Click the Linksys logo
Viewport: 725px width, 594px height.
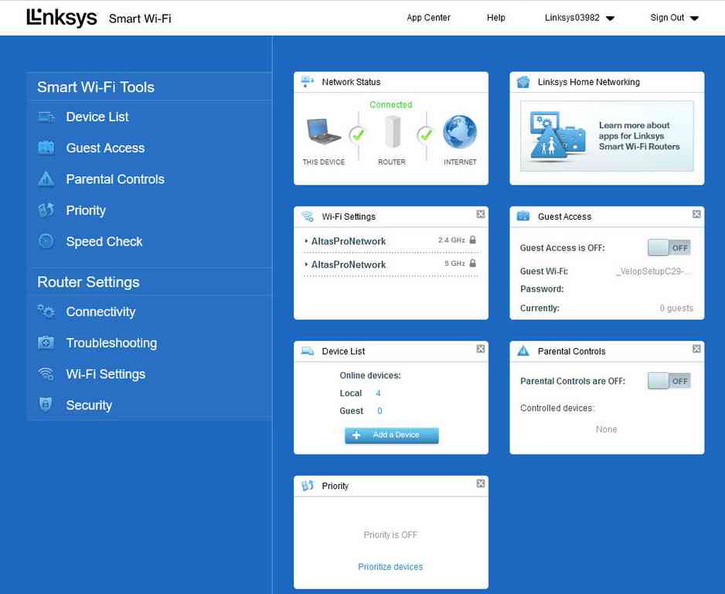pyautogui.click(x=61, y=18)
